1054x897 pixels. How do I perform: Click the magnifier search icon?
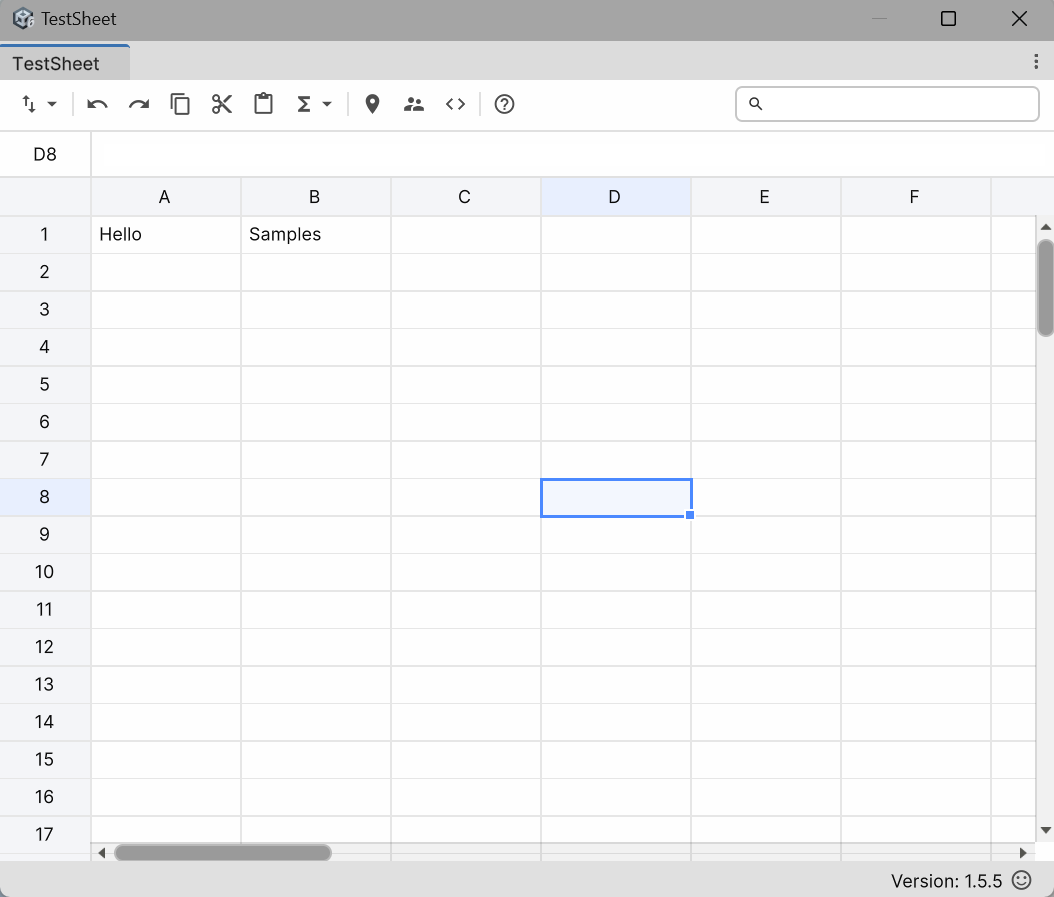(756, 104)
